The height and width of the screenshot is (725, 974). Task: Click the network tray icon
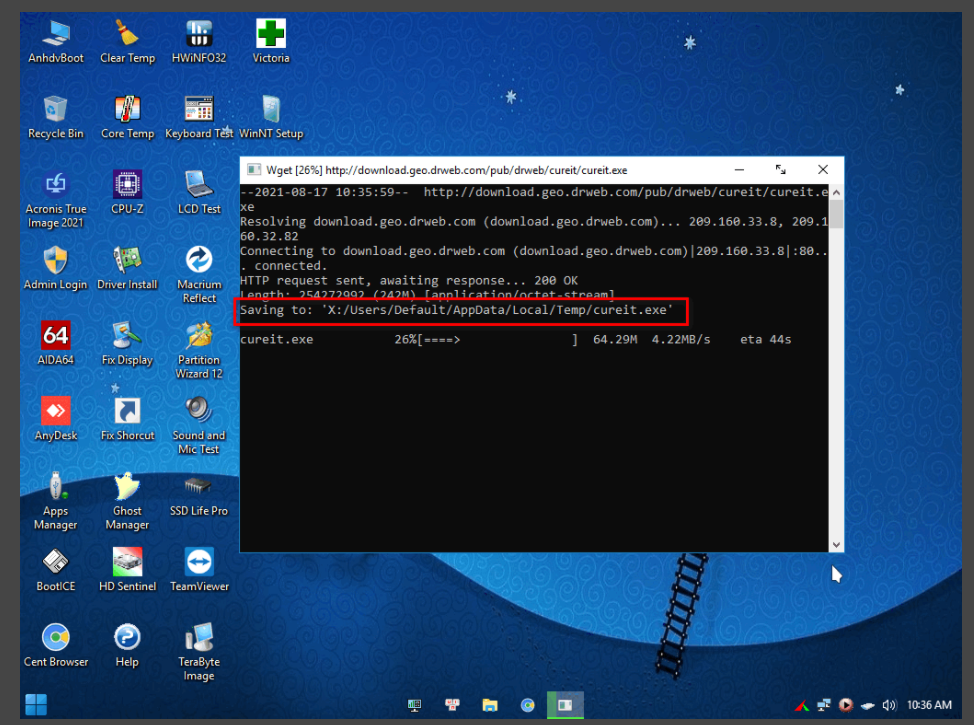tap(824, 705)
